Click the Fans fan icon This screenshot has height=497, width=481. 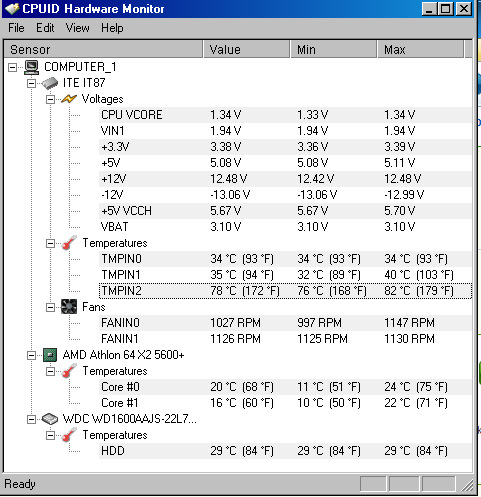[x=69, y=307]
